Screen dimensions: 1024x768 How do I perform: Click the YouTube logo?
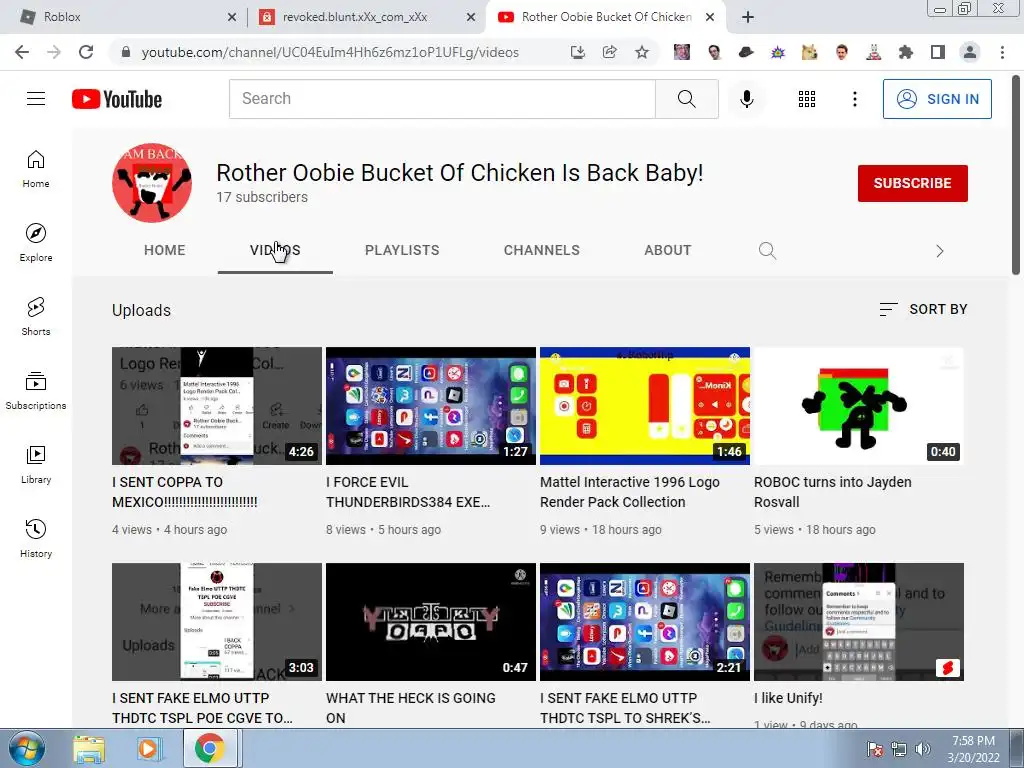pyautogui.click(x=117, y=99)
